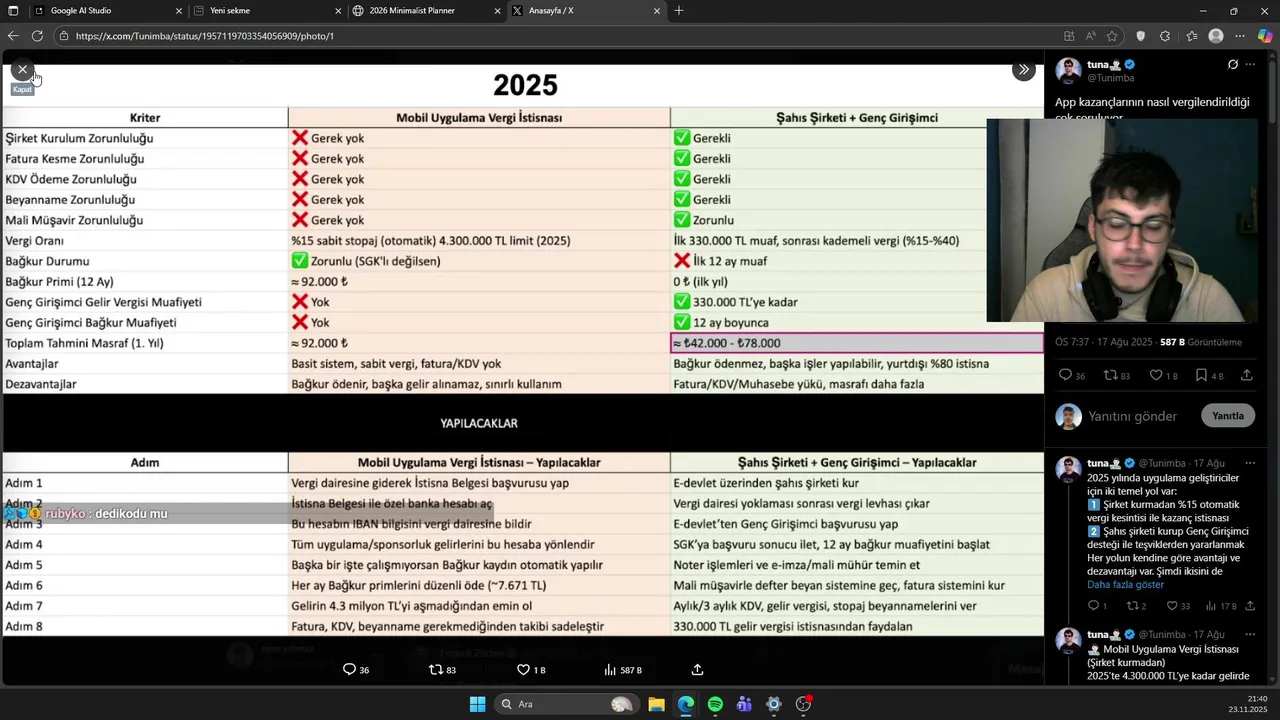Click the @Tunimba handle at panel top
Image resolution: width=1280 pixels, height=720 pixels.
pyautogui.click(x=1110, y=78)
